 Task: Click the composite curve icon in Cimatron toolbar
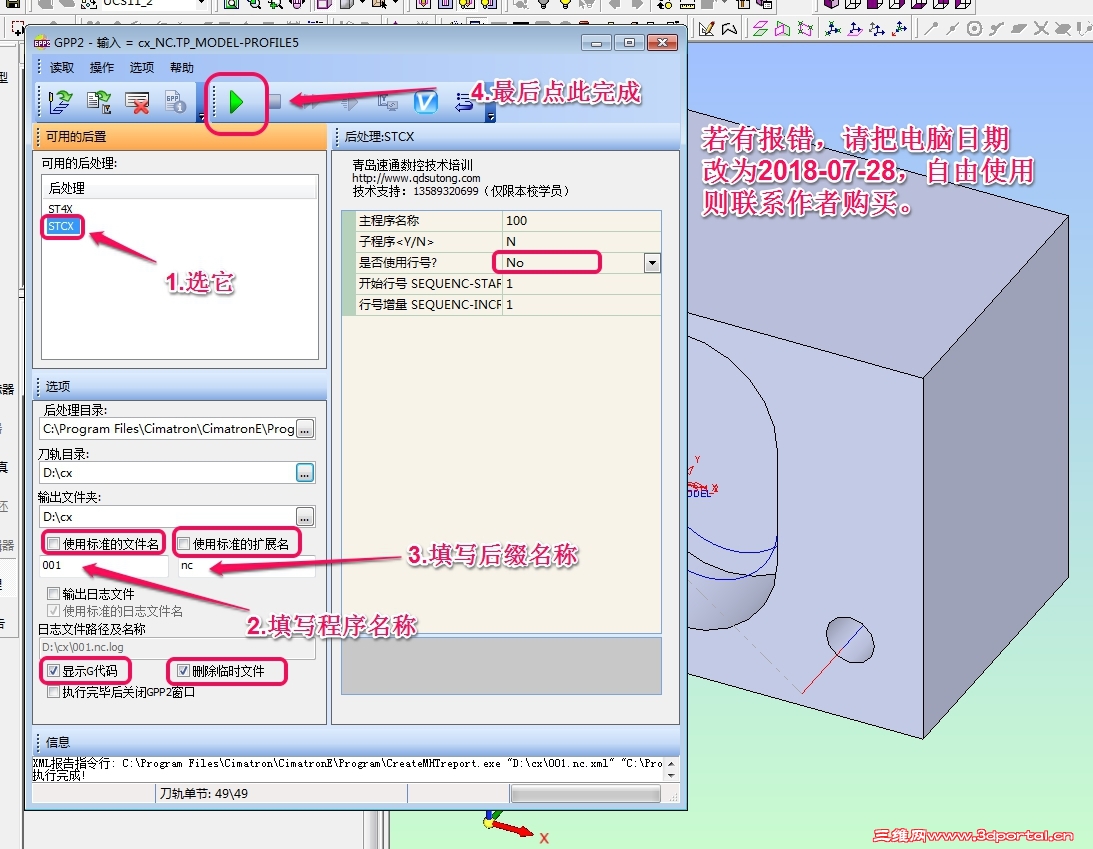point(729,29)
